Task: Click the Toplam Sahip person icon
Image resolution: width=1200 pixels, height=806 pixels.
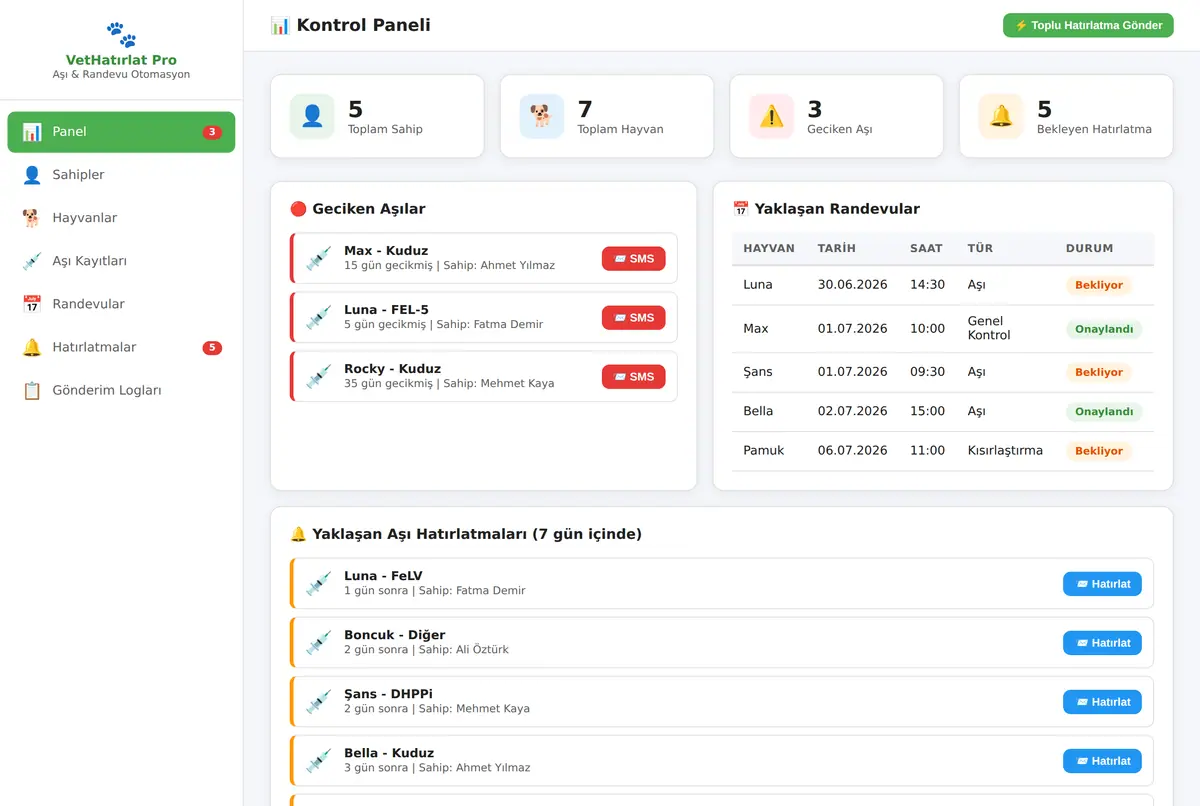Action: [312, 116]
